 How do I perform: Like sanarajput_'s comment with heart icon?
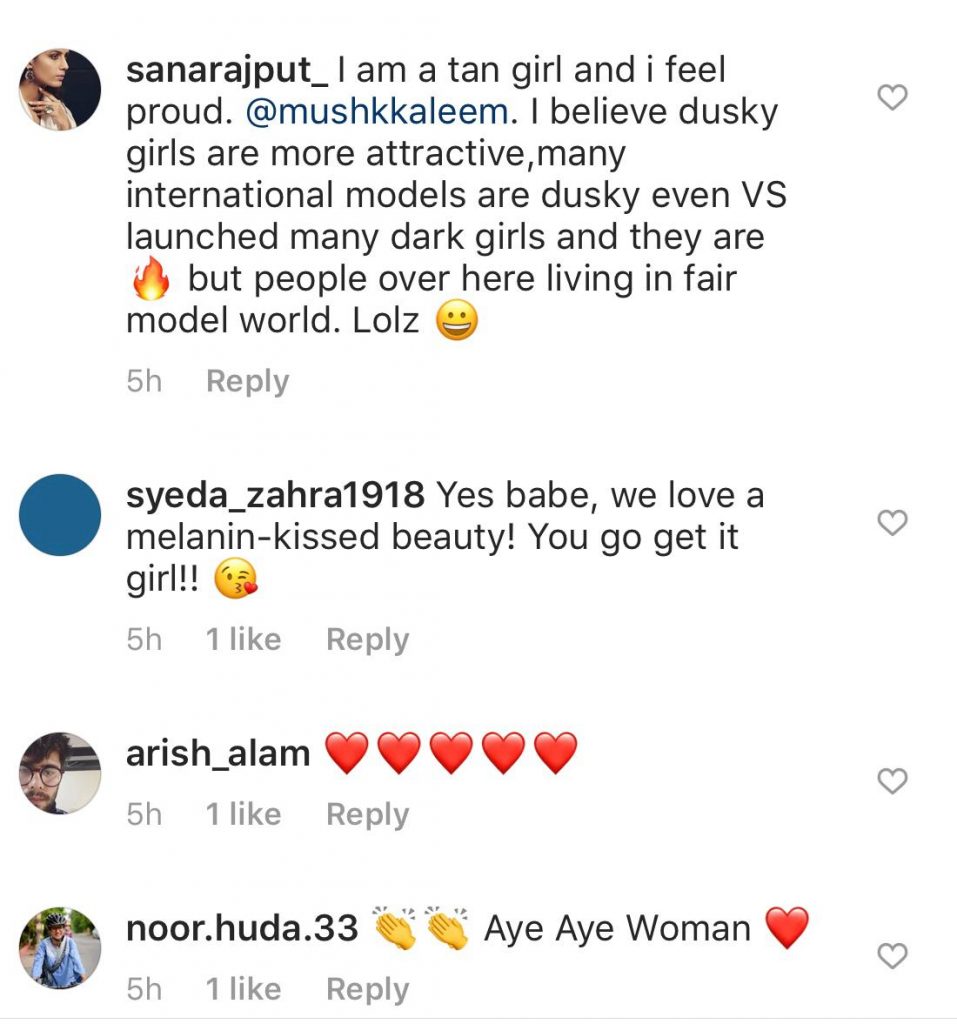(892, 97)
